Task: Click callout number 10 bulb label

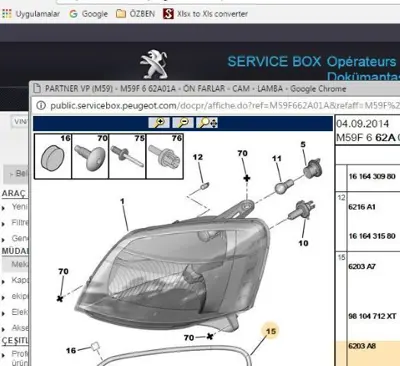Action: pos(303,243)
